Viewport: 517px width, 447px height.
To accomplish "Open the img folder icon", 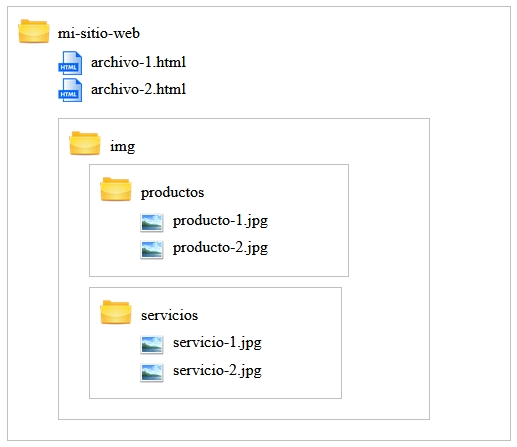I will [x=85, y=143].
